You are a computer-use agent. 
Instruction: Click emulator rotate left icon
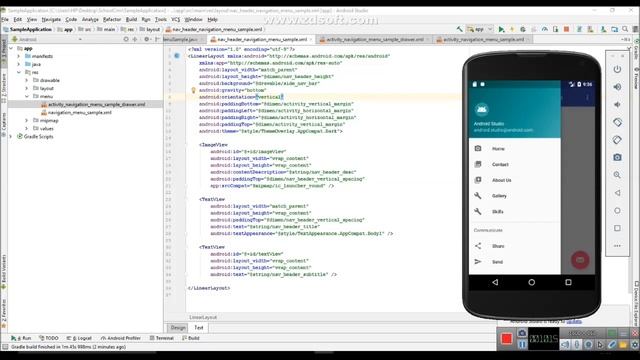pyautogui.click(x=617, y=122)
